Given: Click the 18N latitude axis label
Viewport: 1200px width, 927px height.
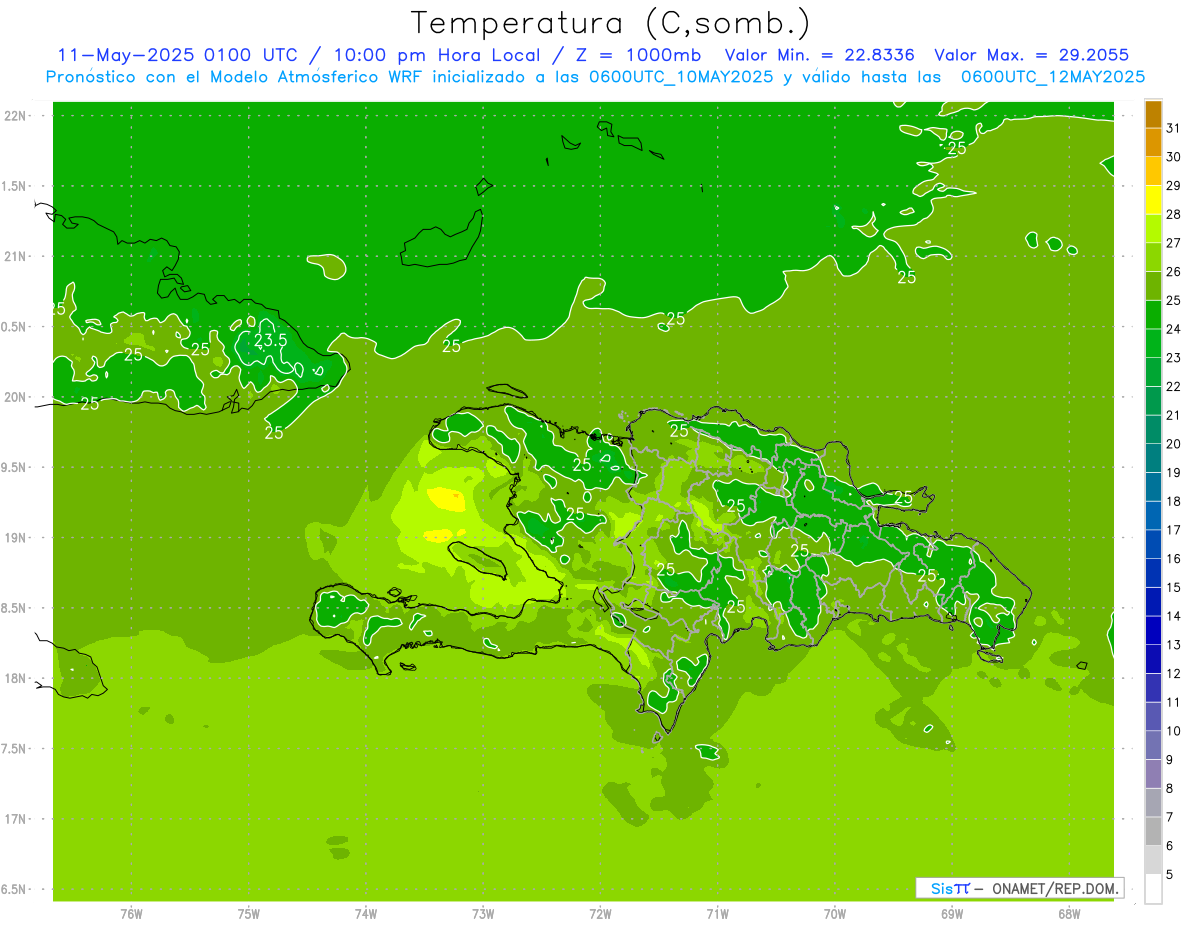Looking at the screenshot, I should click(16, 678).
